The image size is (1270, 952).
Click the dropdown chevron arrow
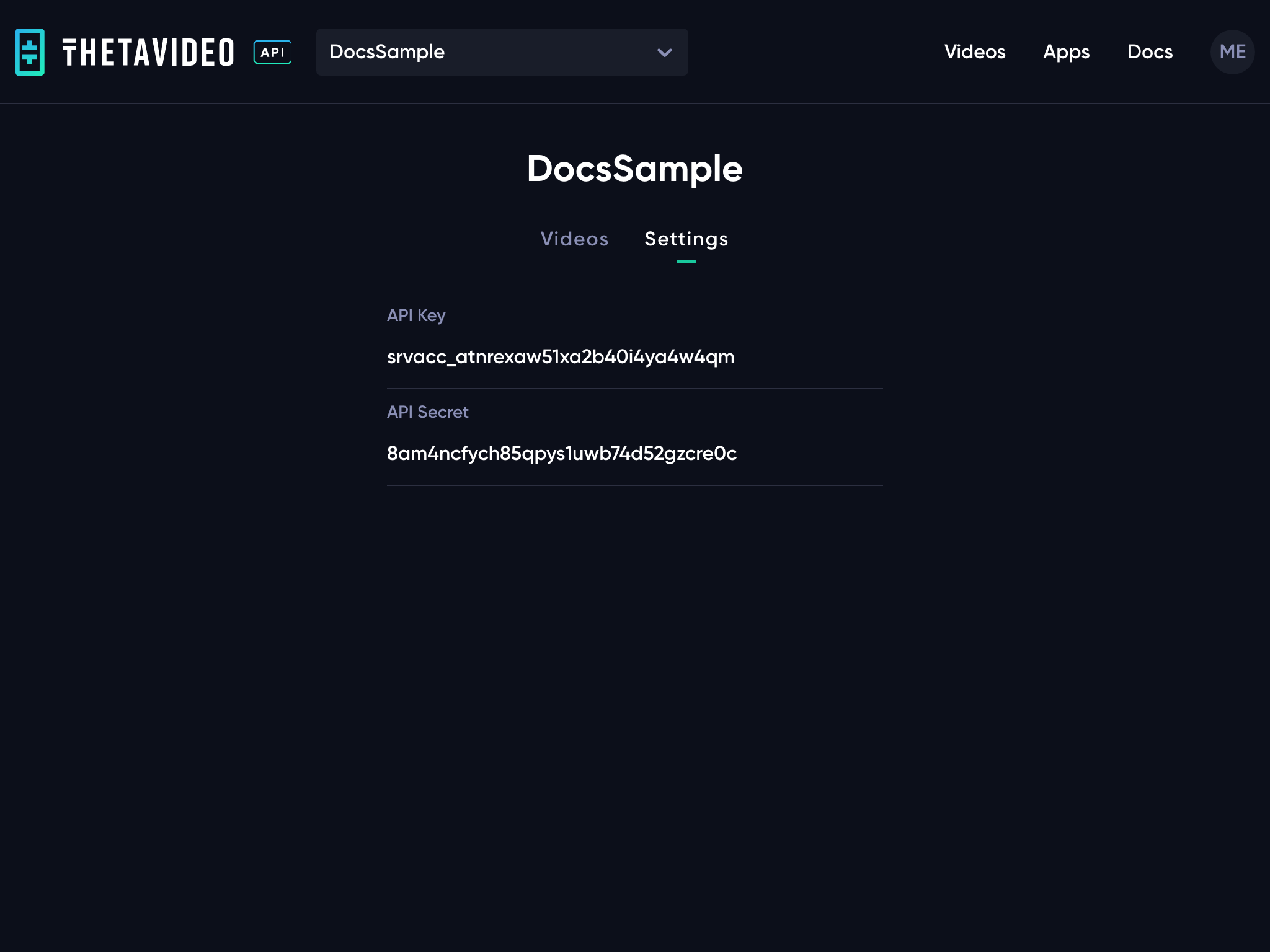664,53
